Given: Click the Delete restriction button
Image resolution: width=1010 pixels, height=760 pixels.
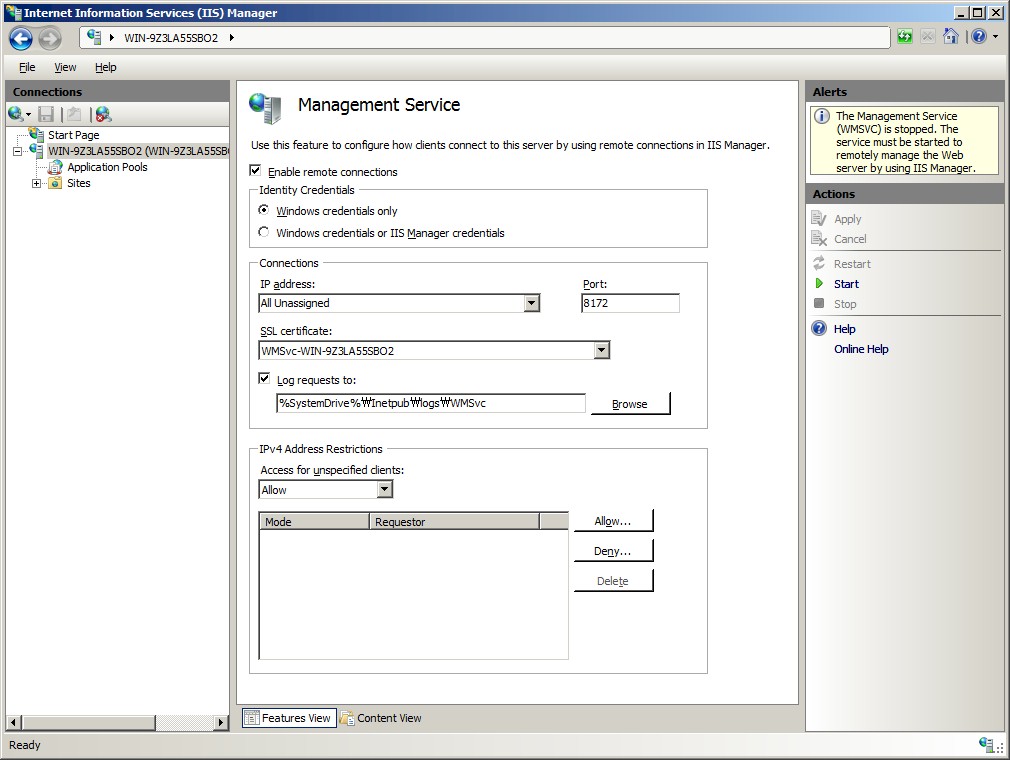Looking at the screenshot, I should point(613,580).
